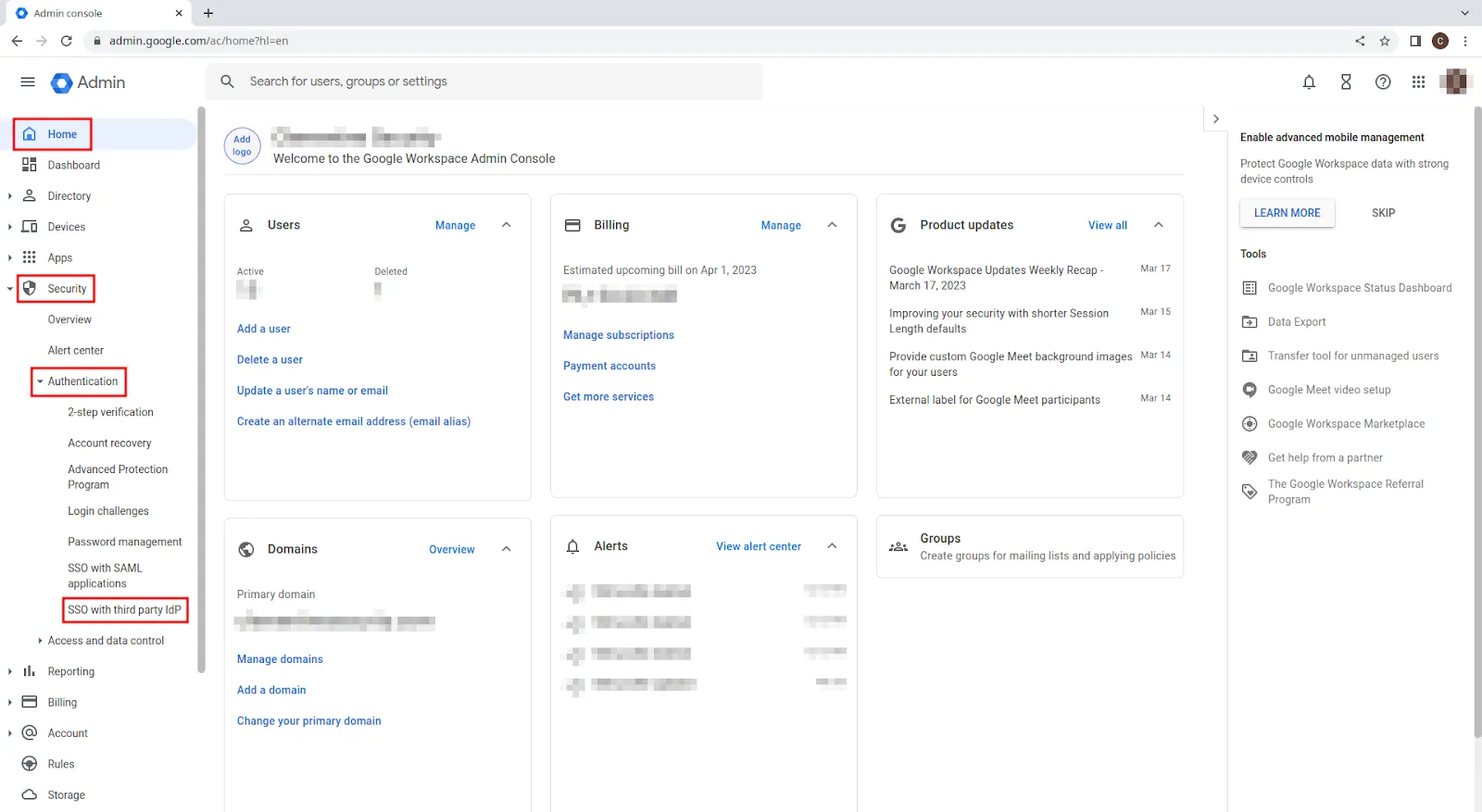Screen dimensions: 1482x812
Task: Click Add a user link
Action: click(263, 329)
